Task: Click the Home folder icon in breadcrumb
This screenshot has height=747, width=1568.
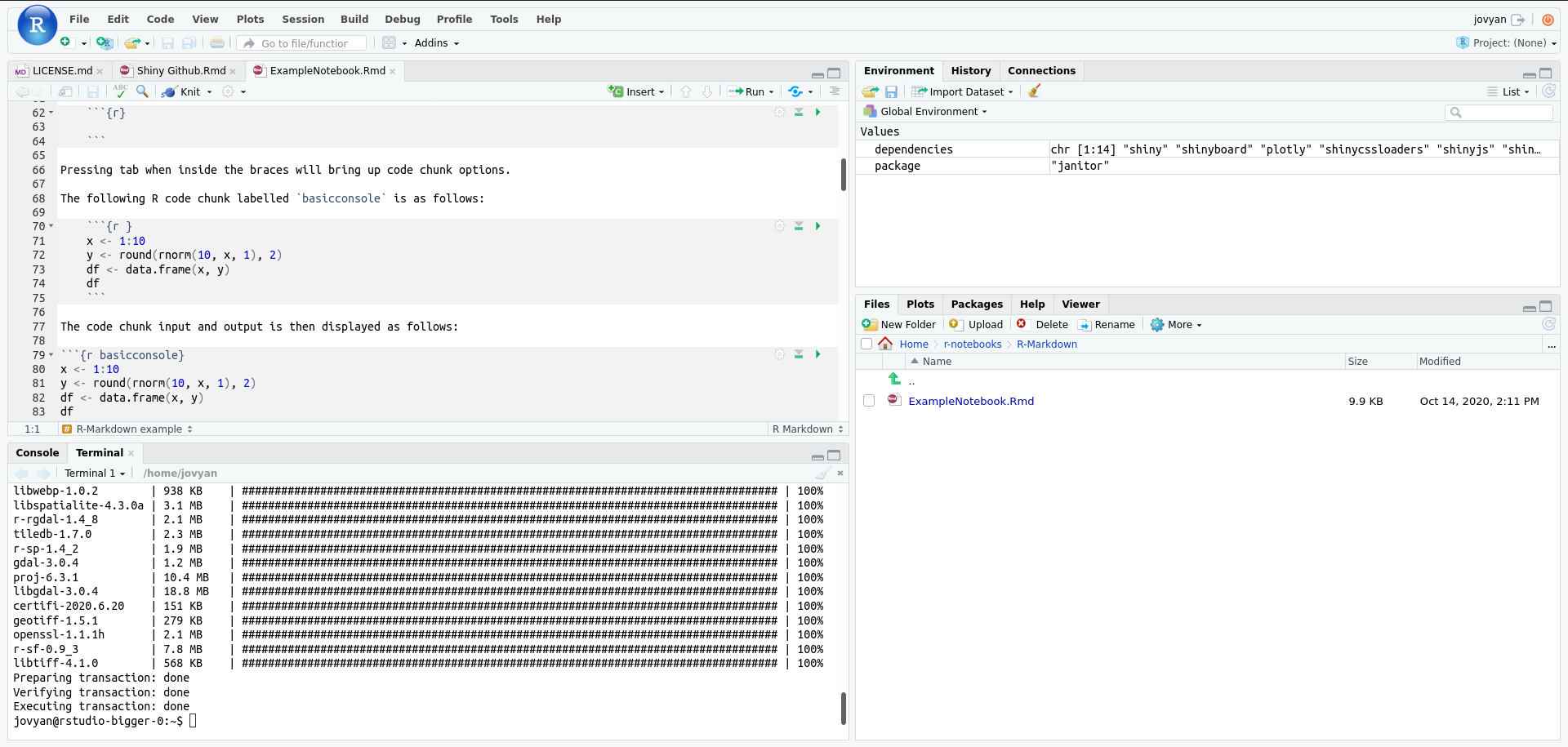Action: click(885, 344)
